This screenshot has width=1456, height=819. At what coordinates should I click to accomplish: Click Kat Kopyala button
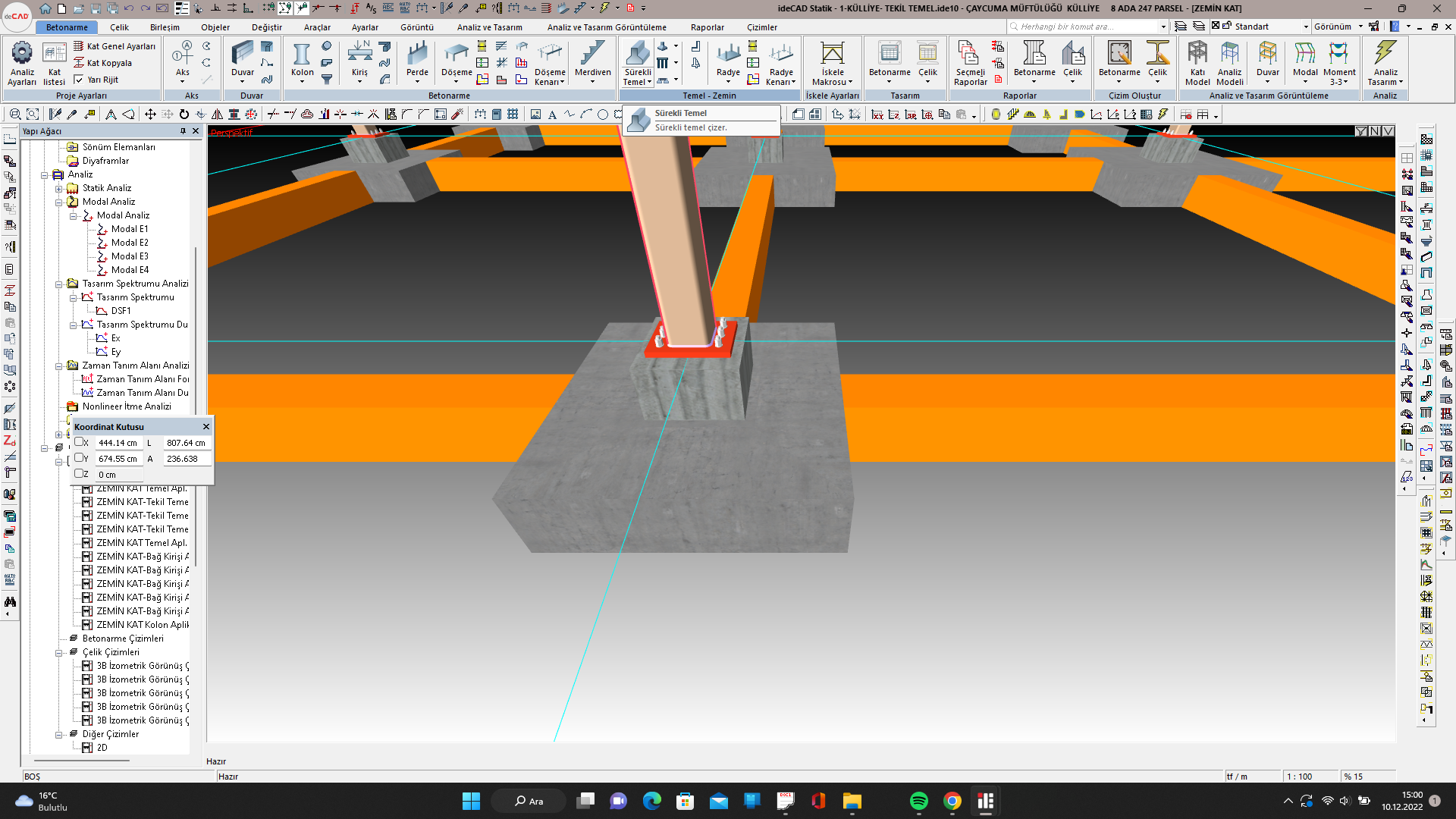(102, 63)
